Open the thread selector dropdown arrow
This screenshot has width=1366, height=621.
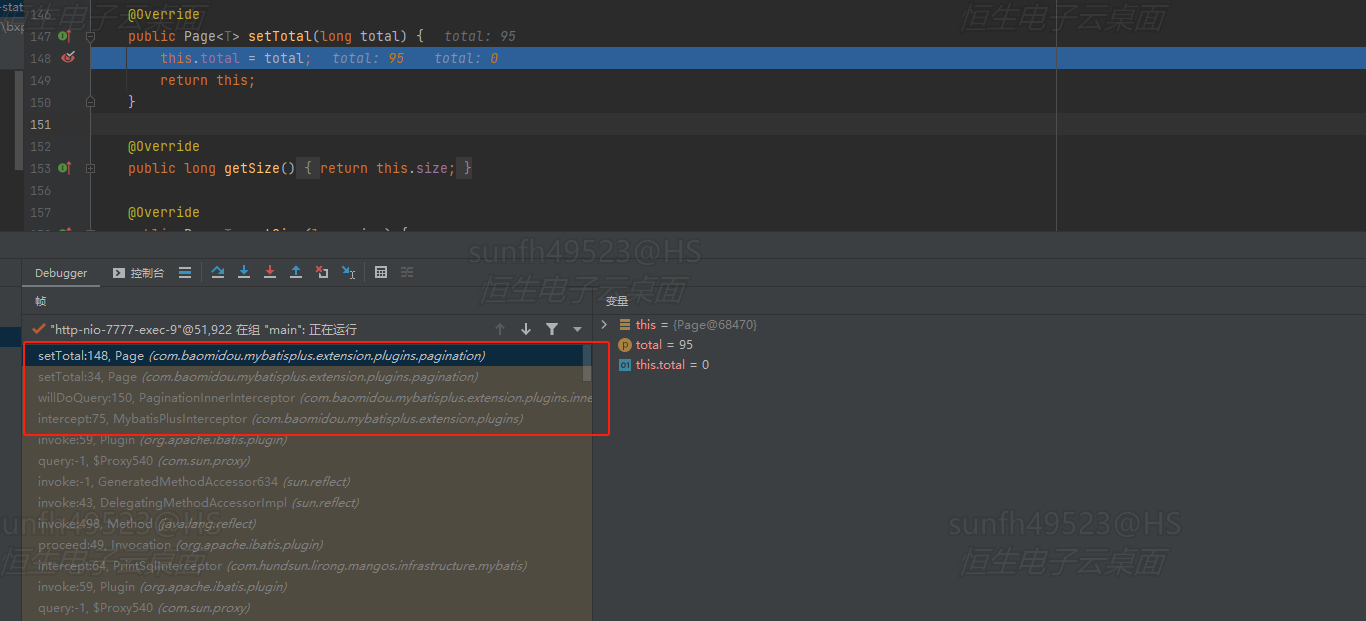577,329
